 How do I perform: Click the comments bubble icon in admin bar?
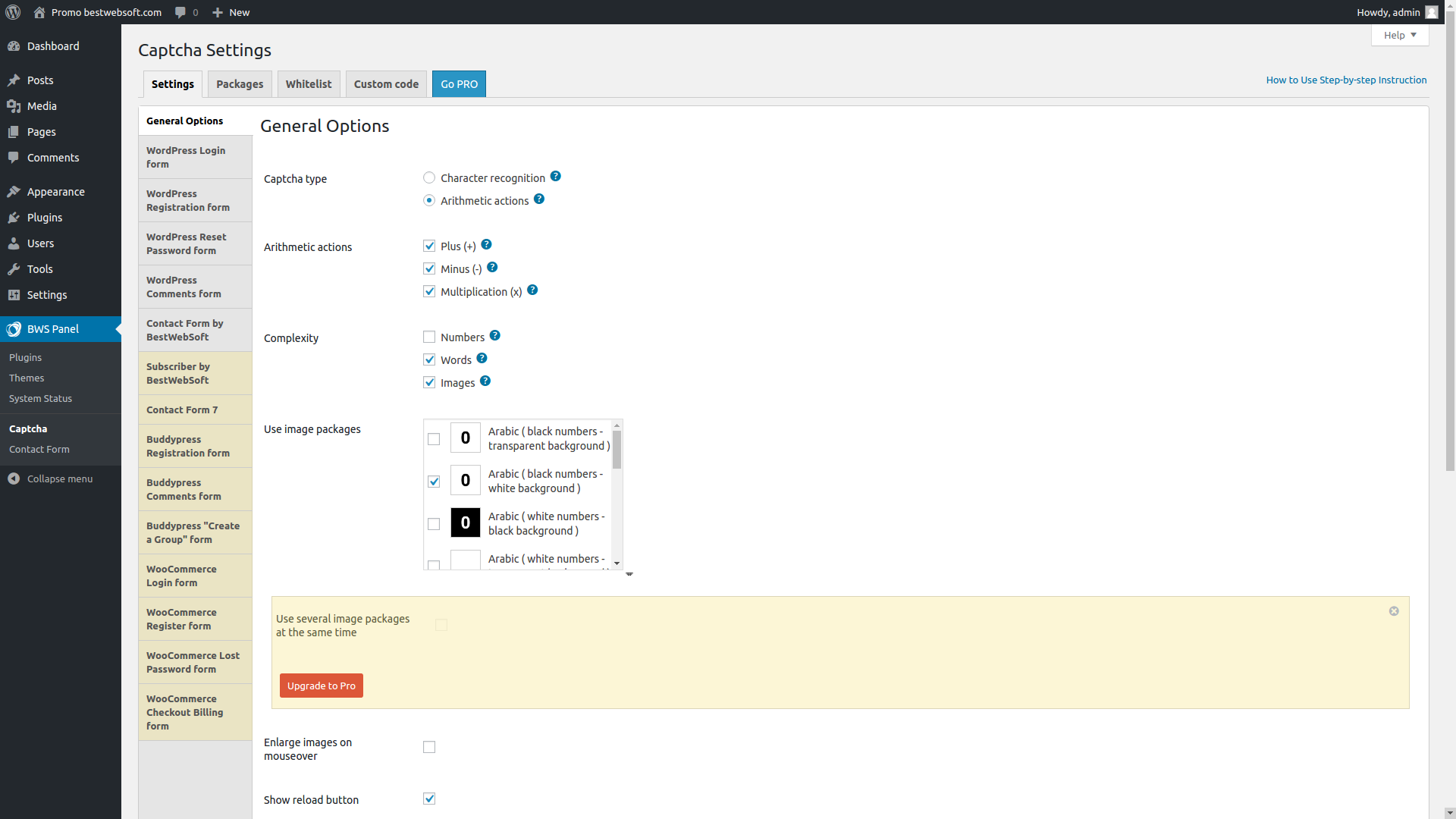180,12
